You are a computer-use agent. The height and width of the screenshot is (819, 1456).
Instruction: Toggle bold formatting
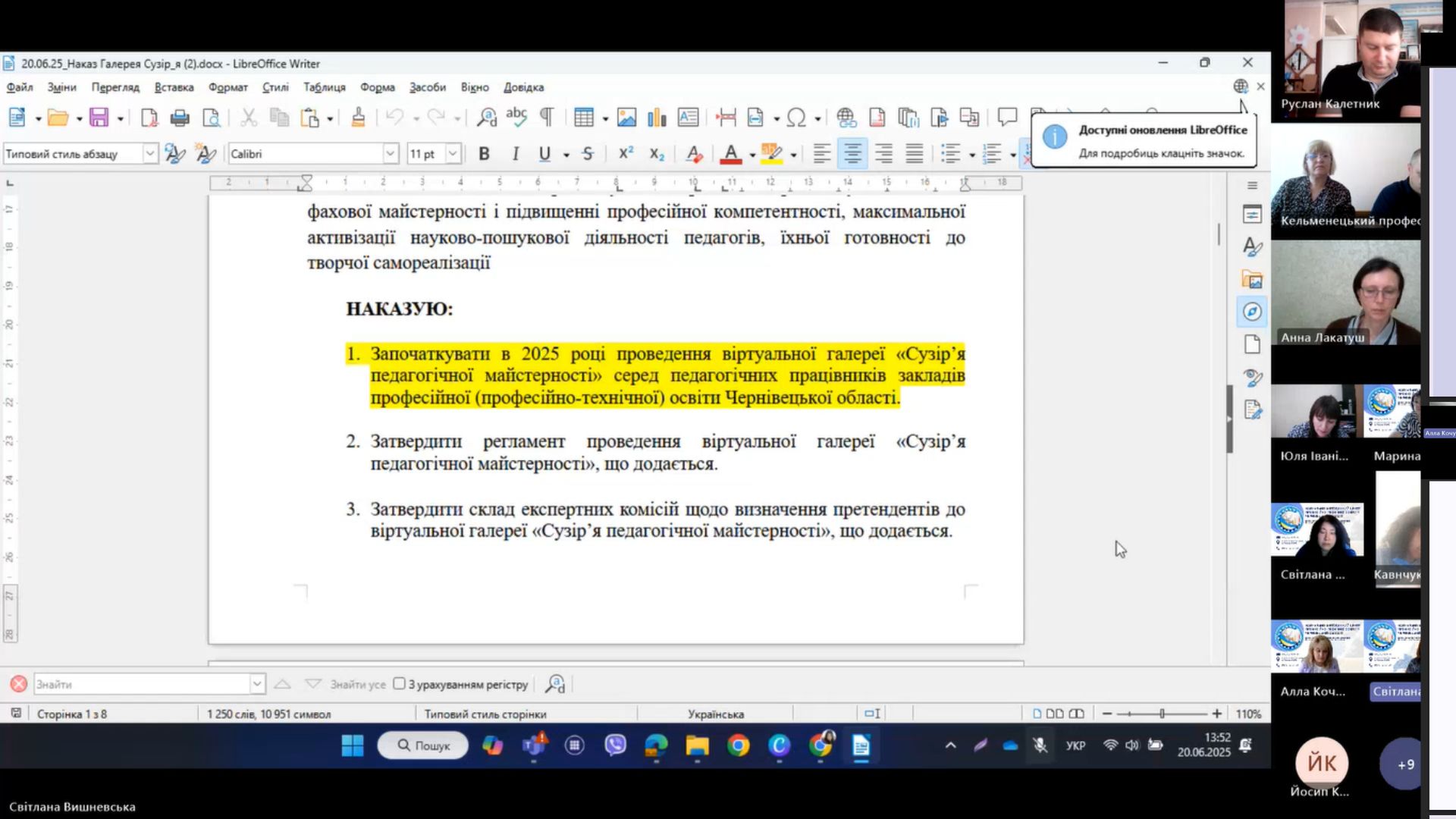484,154
